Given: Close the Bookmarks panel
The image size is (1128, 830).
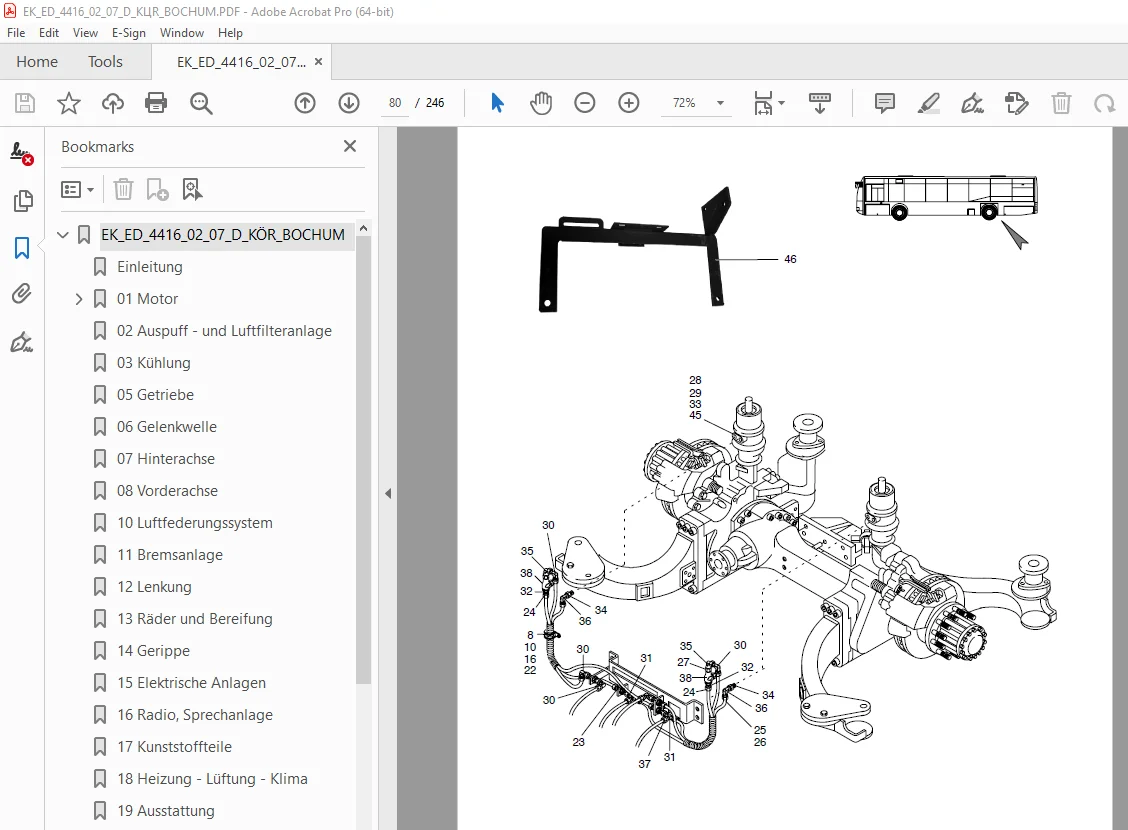Looking at the screenshot, I should pos(350,146).
